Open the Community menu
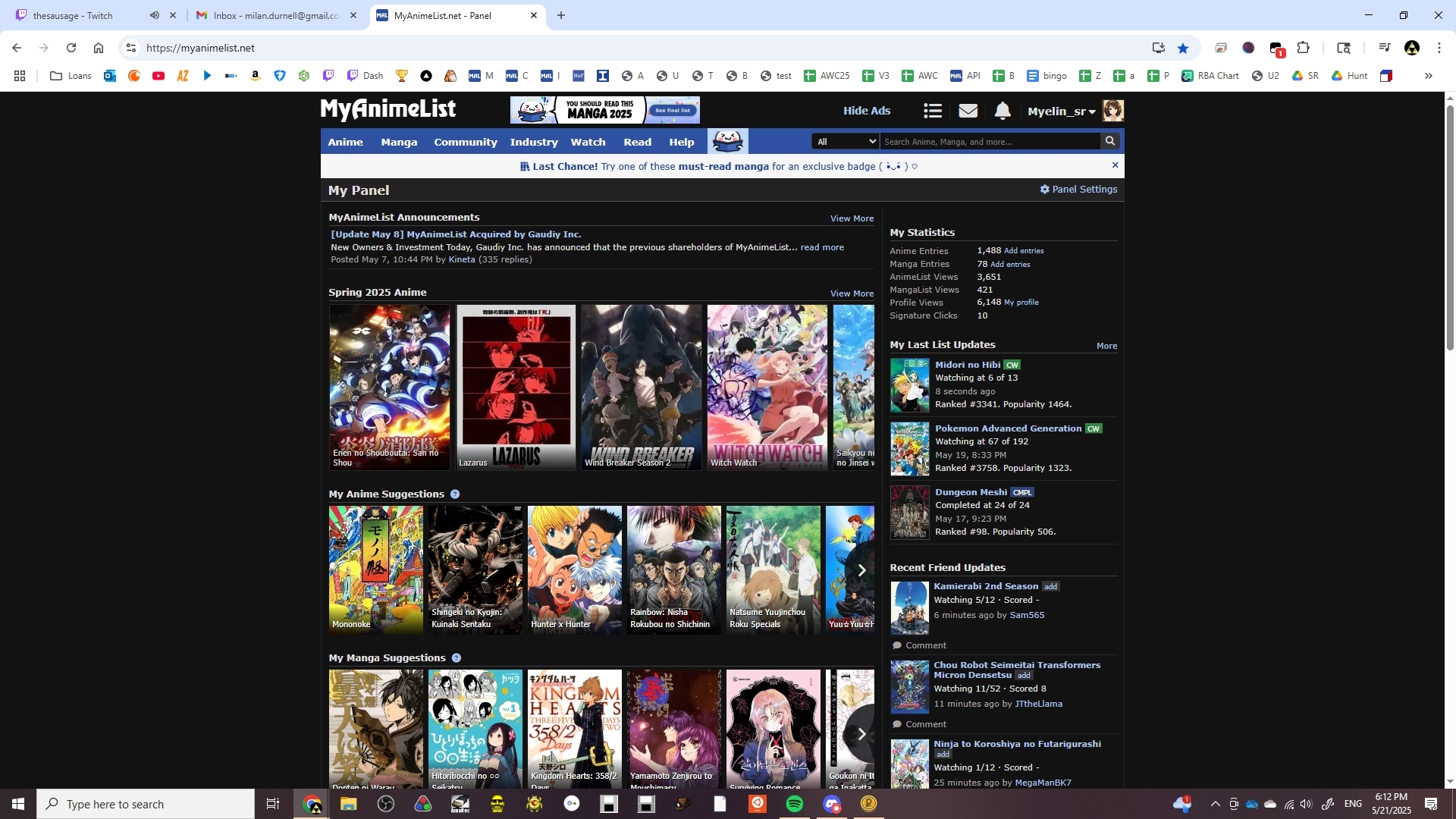The width and height of the screenshot is (1456, 819). tap(465, 142)
